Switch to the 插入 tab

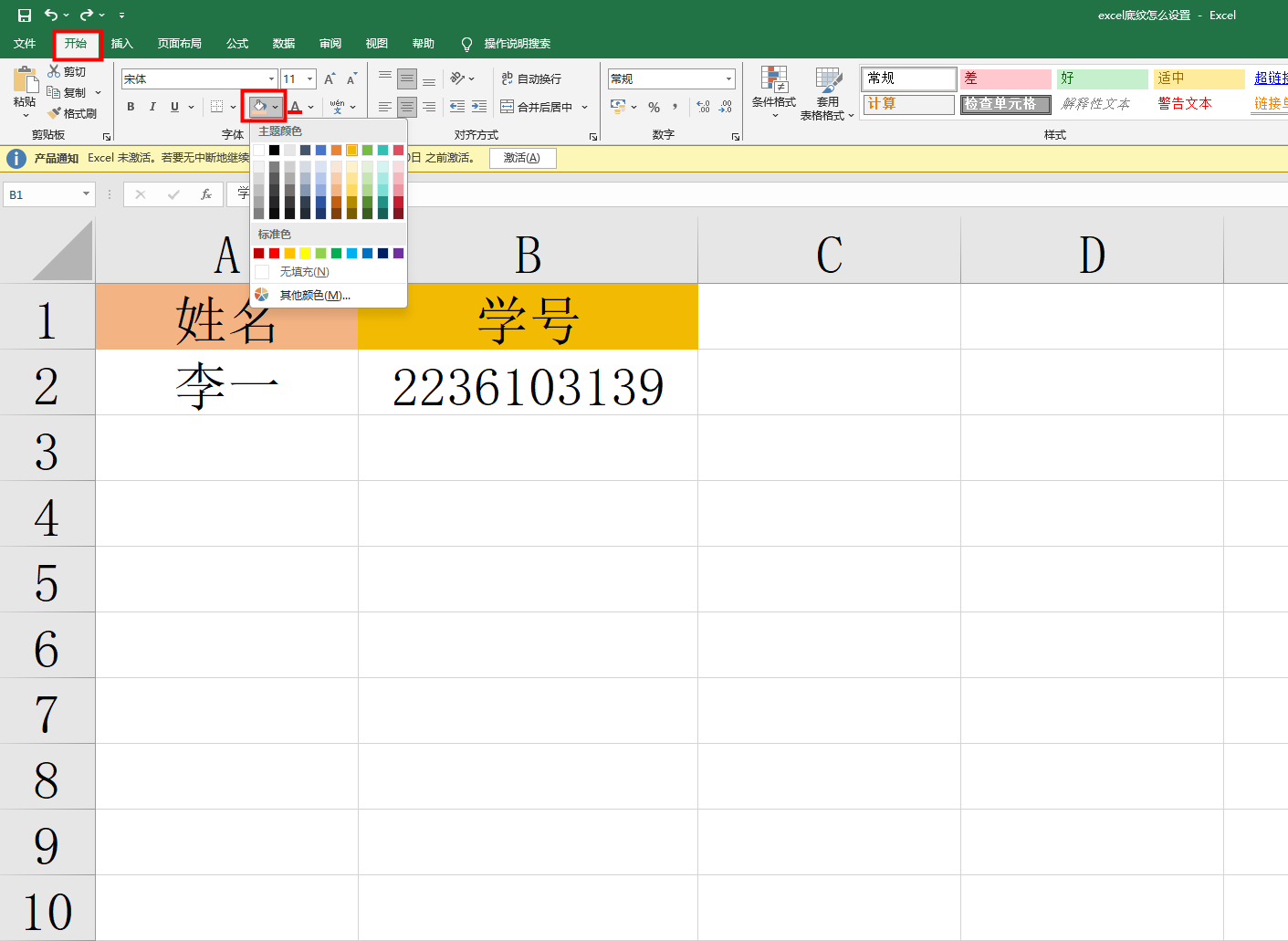tap(121, 44)
